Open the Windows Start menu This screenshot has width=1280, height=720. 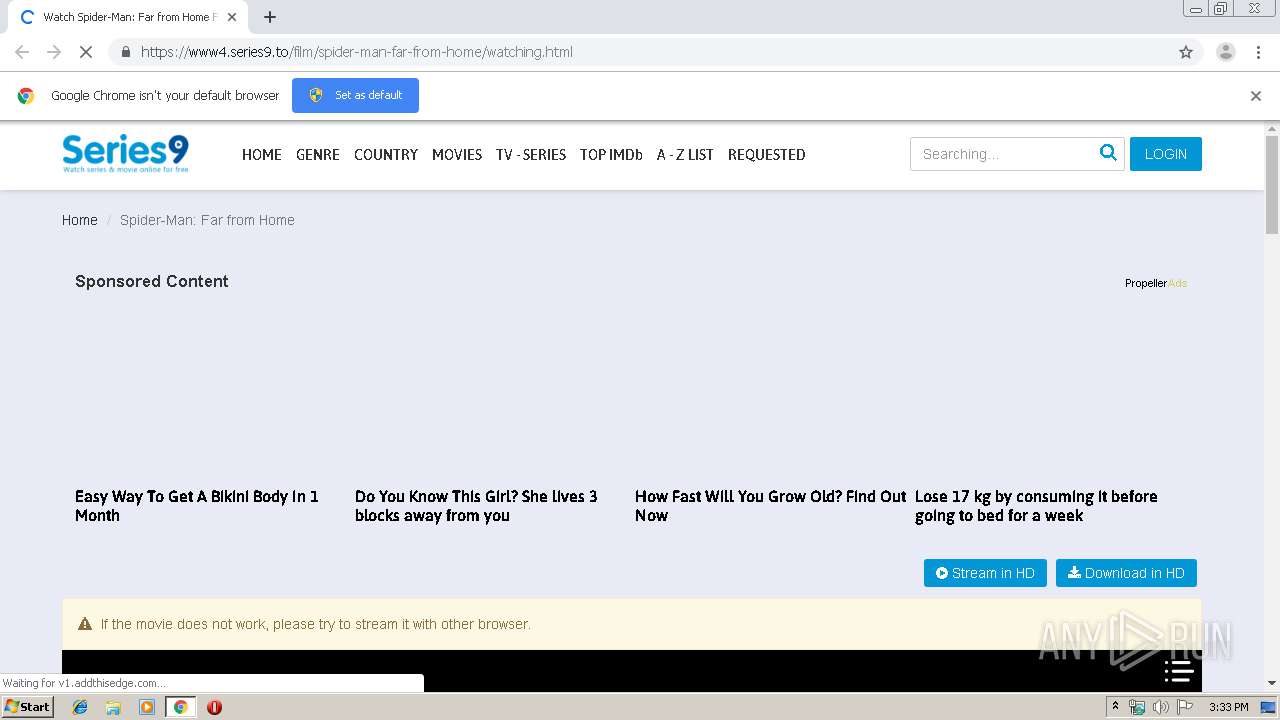click(x=28, y=707)
